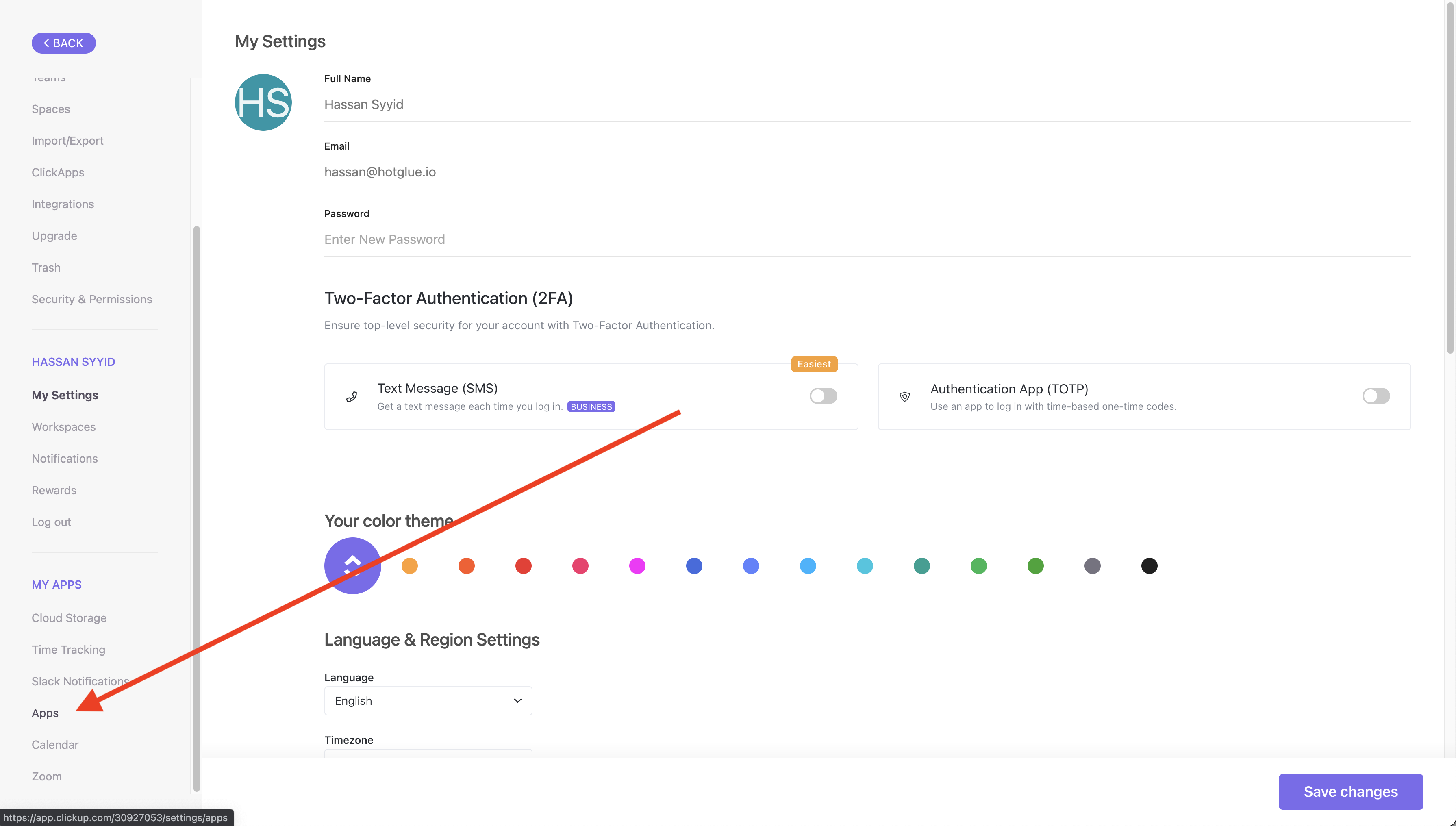
Task: Click the HS profile avatar
Action: (263, 103)
